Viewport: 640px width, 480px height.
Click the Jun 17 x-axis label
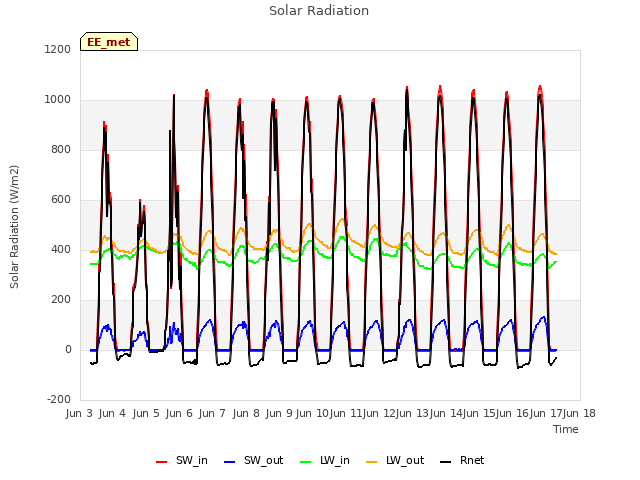pyautogui.click(x=545, y=413)
